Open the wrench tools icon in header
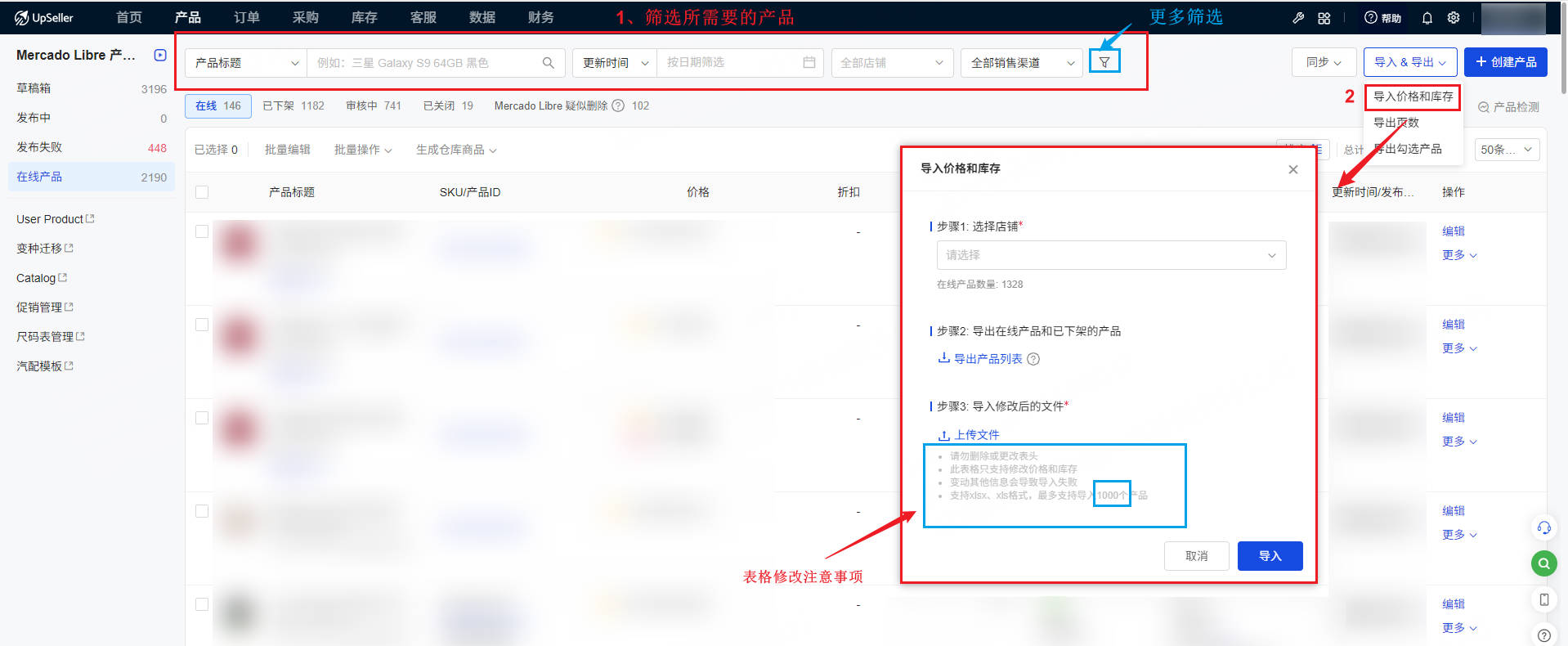1568x646 pixels. (x=1298, y=17)
